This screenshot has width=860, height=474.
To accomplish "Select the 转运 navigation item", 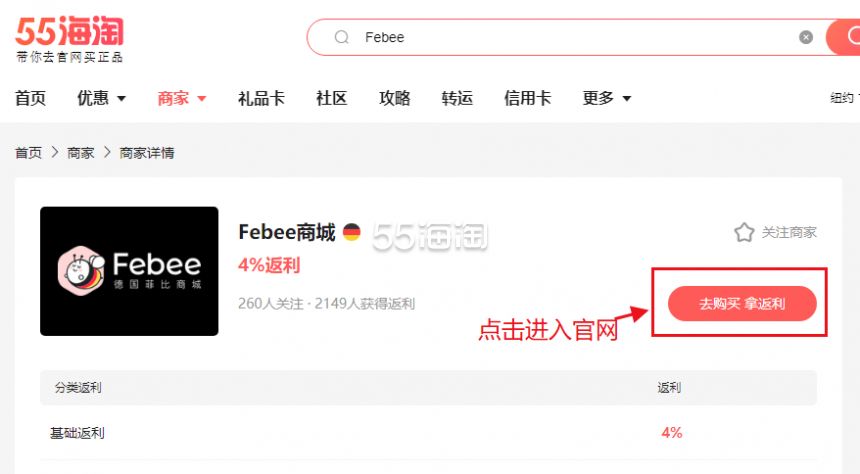I will 457,98.
